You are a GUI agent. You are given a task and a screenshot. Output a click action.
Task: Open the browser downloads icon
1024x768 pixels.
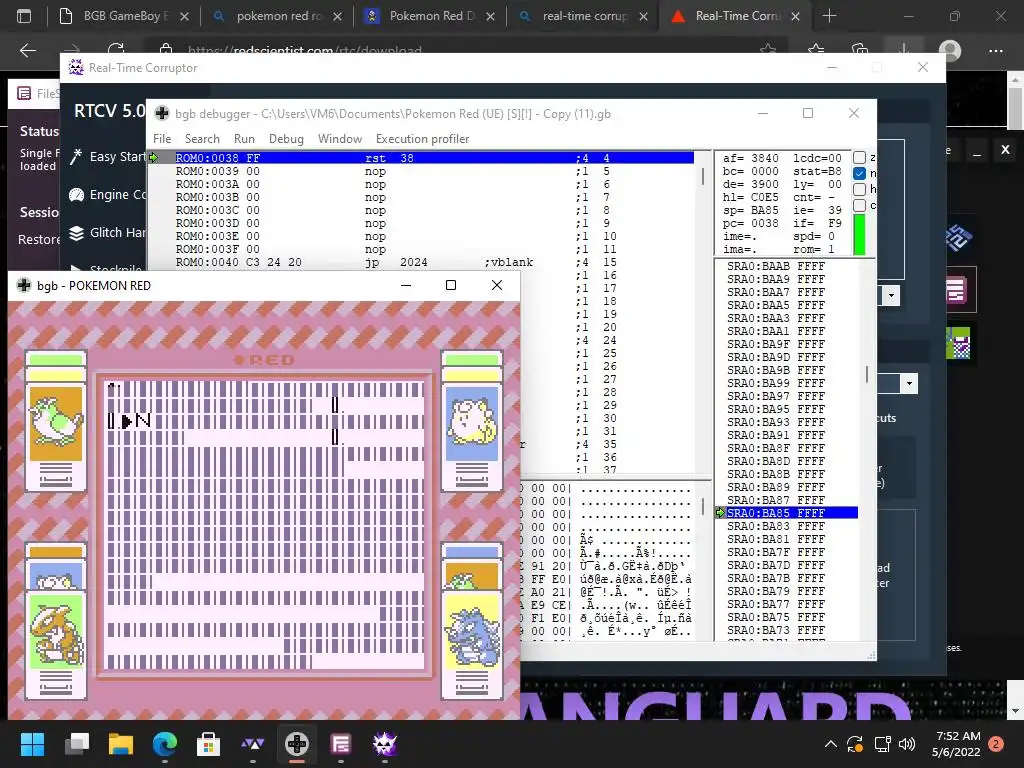(904, 50)
